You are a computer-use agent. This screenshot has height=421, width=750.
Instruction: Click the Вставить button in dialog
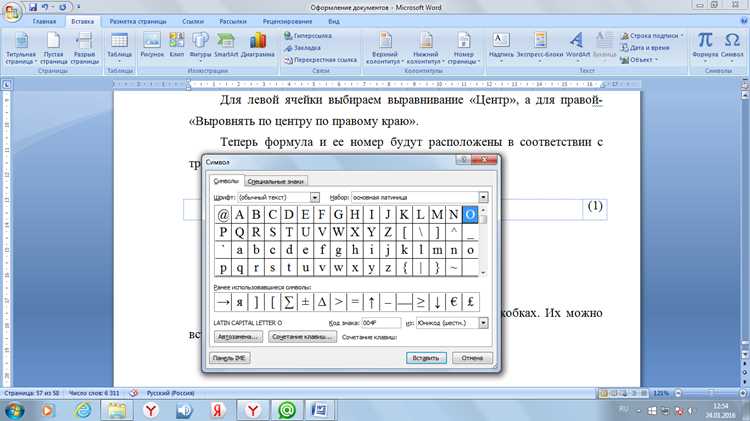(426, 358)
